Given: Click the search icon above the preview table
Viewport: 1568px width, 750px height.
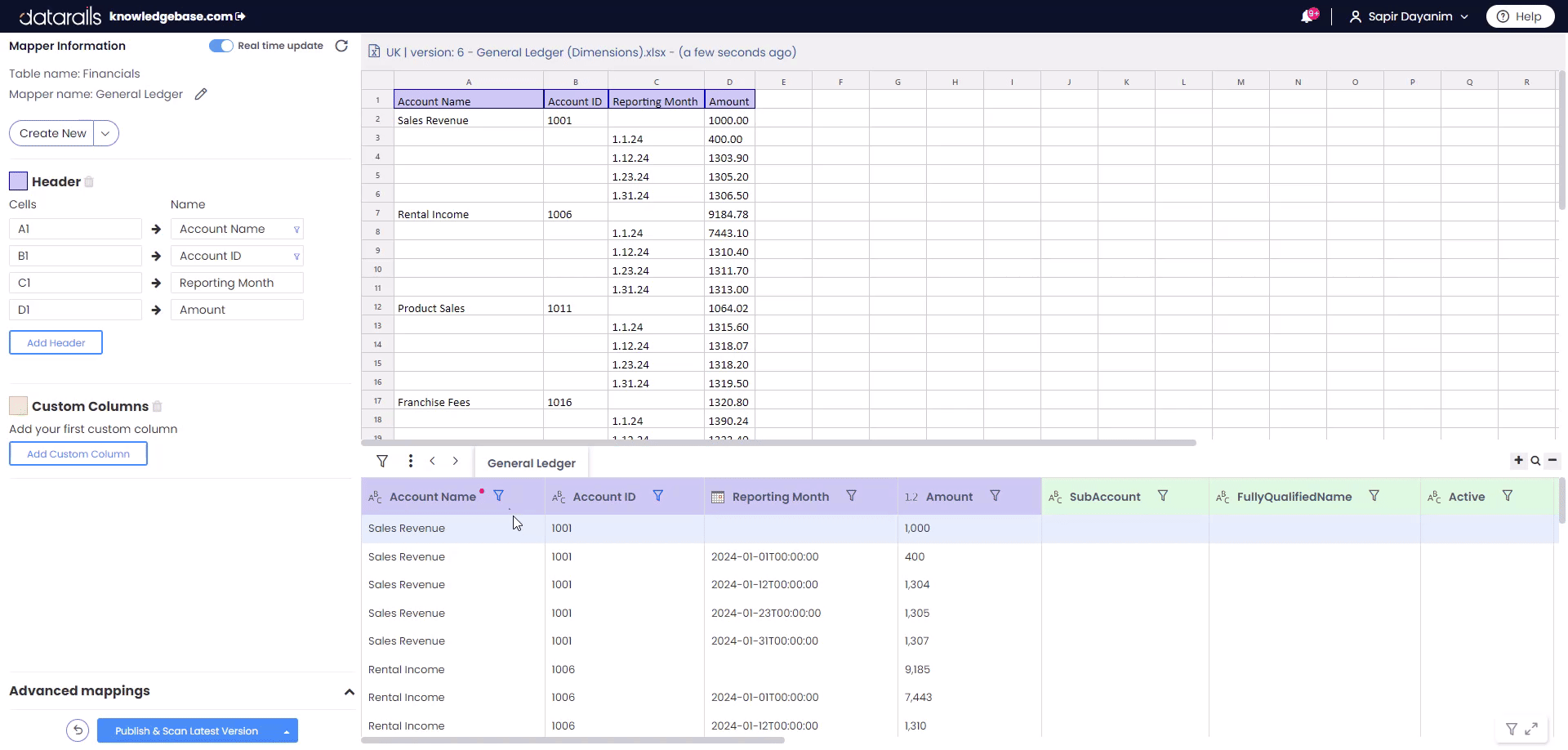Looking at the screenshot, I should pos(1535,460).
